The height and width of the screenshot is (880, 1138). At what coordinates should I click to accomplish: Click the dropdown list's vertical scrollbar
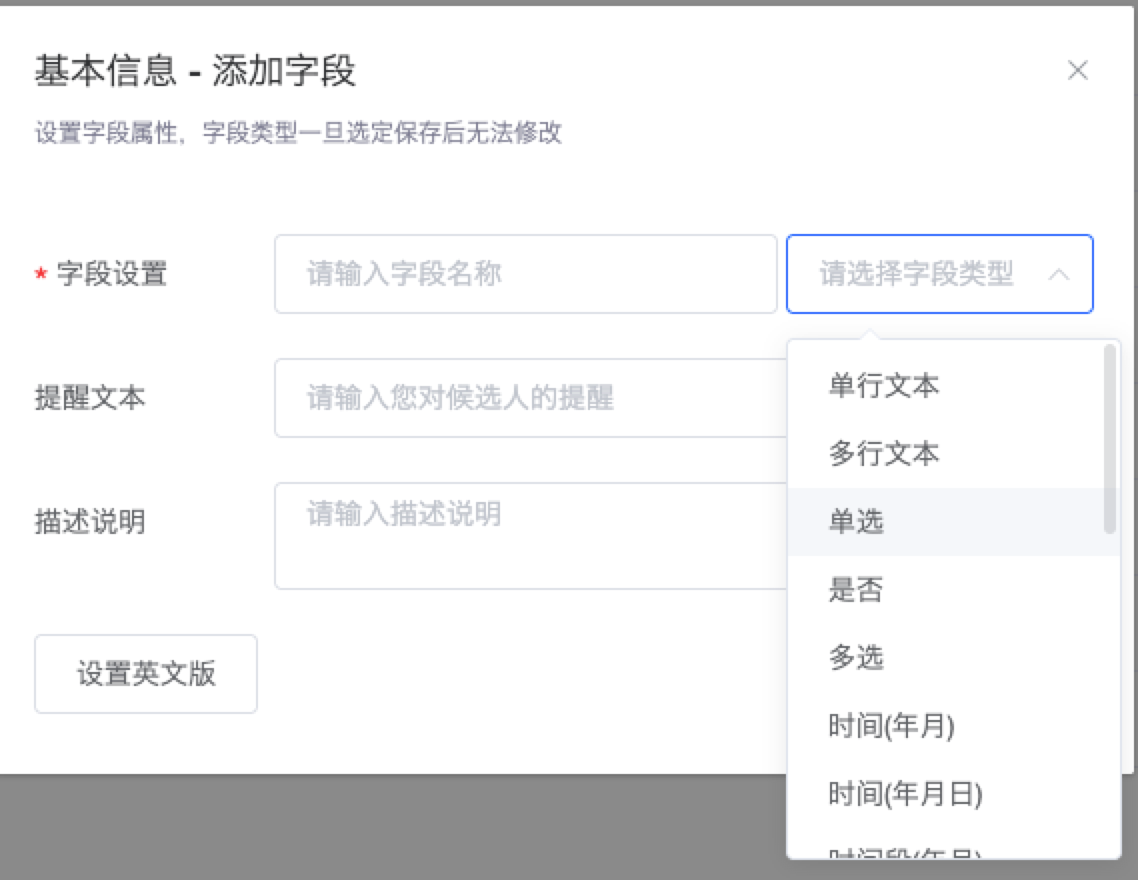point(1109,440)
